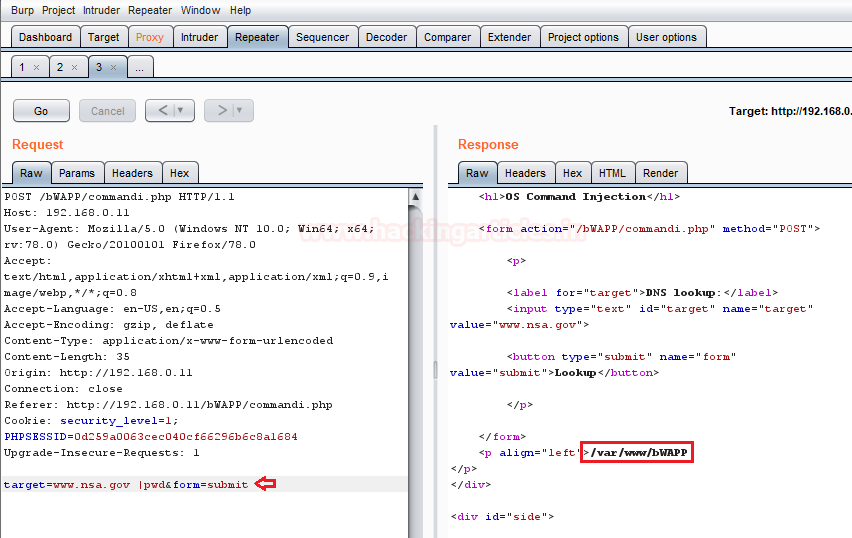Switch to the Proxy tab
The width and height of the screenshot is (852, 538).
(150, 37)
